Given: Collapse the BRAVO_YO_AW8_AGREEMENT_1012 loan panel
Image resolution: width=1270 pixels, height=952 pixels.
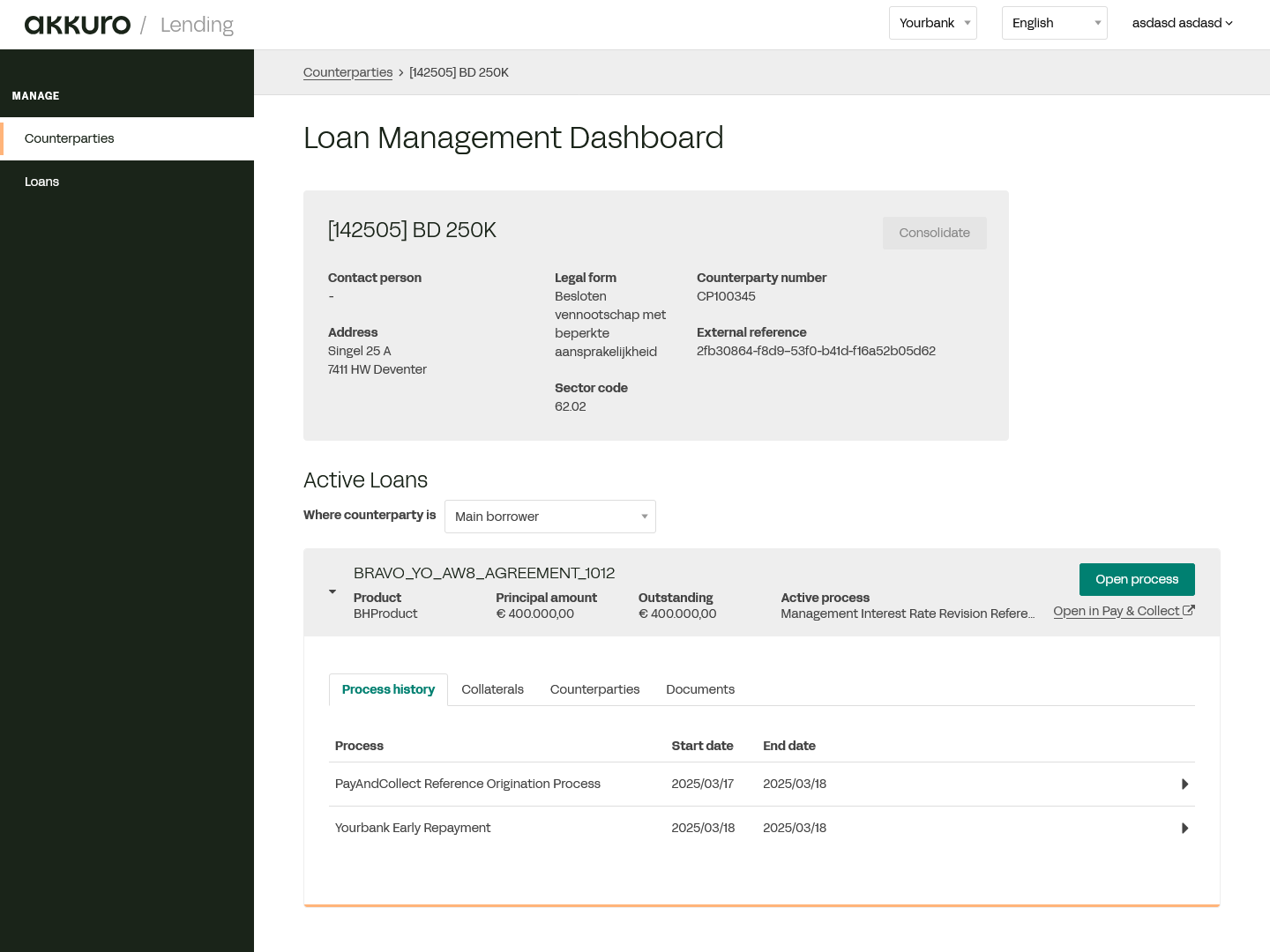Looking at the screenshot, I should coord(332,591).
